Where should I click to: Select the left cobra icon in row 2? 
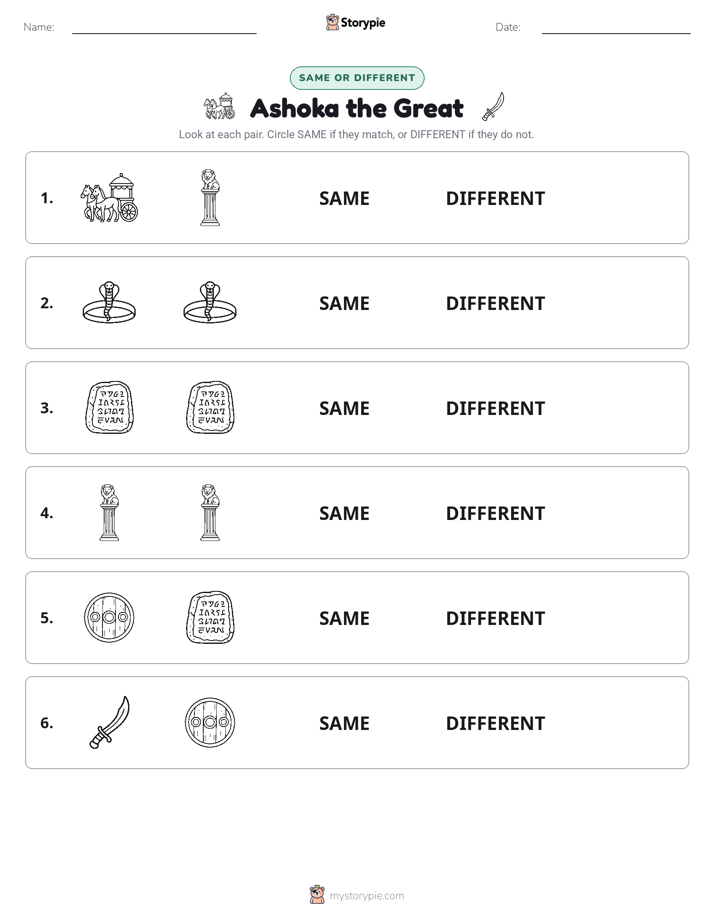click(x=109, y=302)
